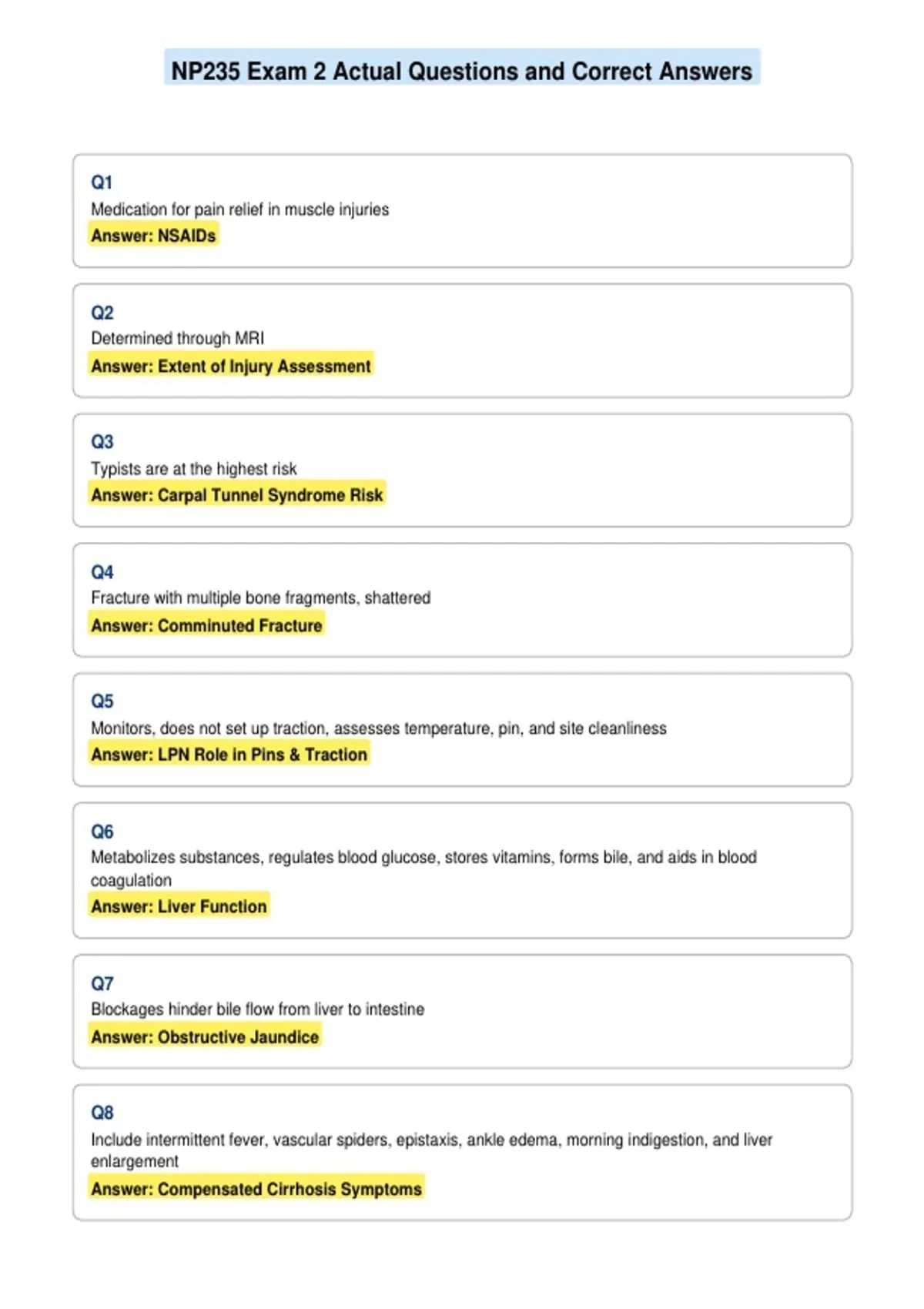This screenshot has width=924, height=1309.
Task: Click the fracture with multiple bone fragments text
Action: tap(260, 598)
